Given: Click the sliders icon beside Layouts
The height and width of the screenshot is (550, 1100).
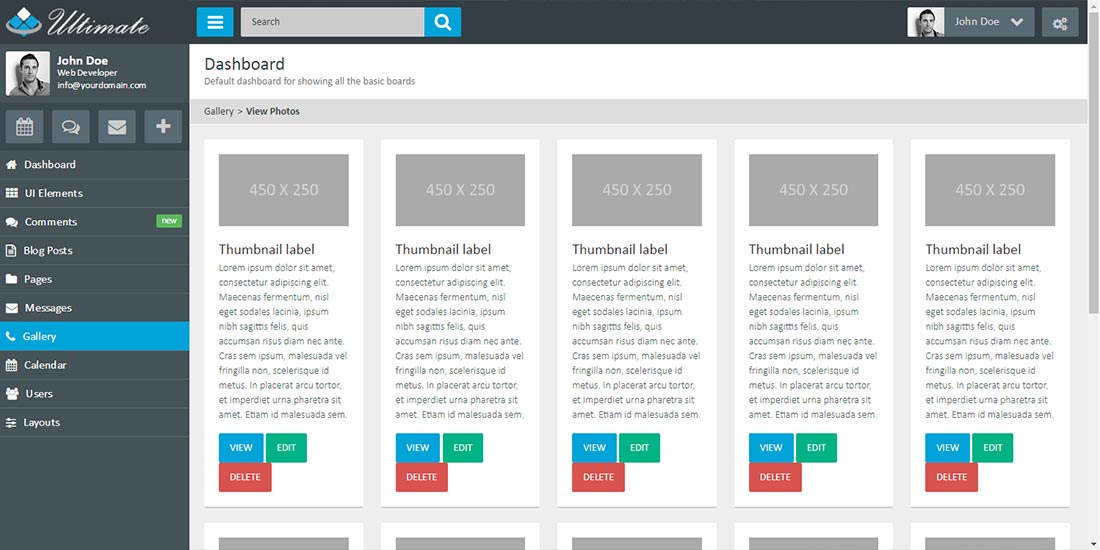Looking at the screenshot, I should pos(11,422).
